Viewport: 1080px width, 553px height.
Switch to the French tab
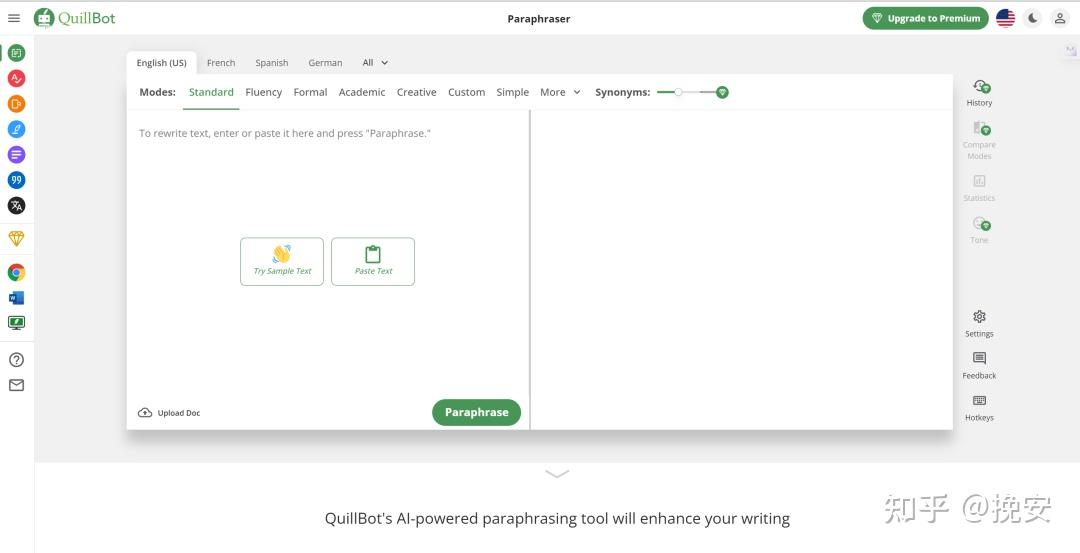pos(221,63)
